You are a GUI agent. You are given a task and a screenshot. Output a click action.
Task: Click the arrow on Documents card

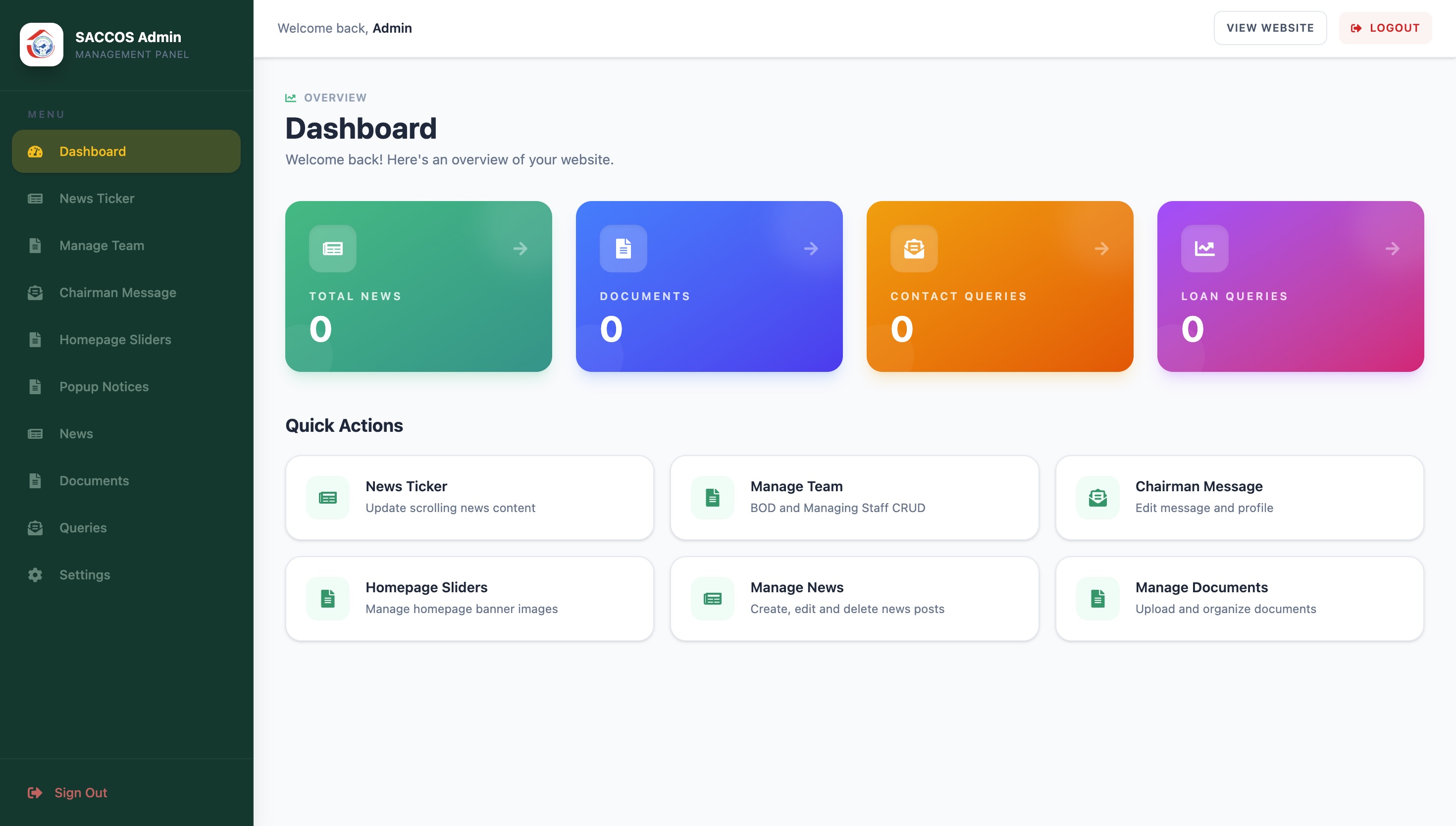point(811,249)
